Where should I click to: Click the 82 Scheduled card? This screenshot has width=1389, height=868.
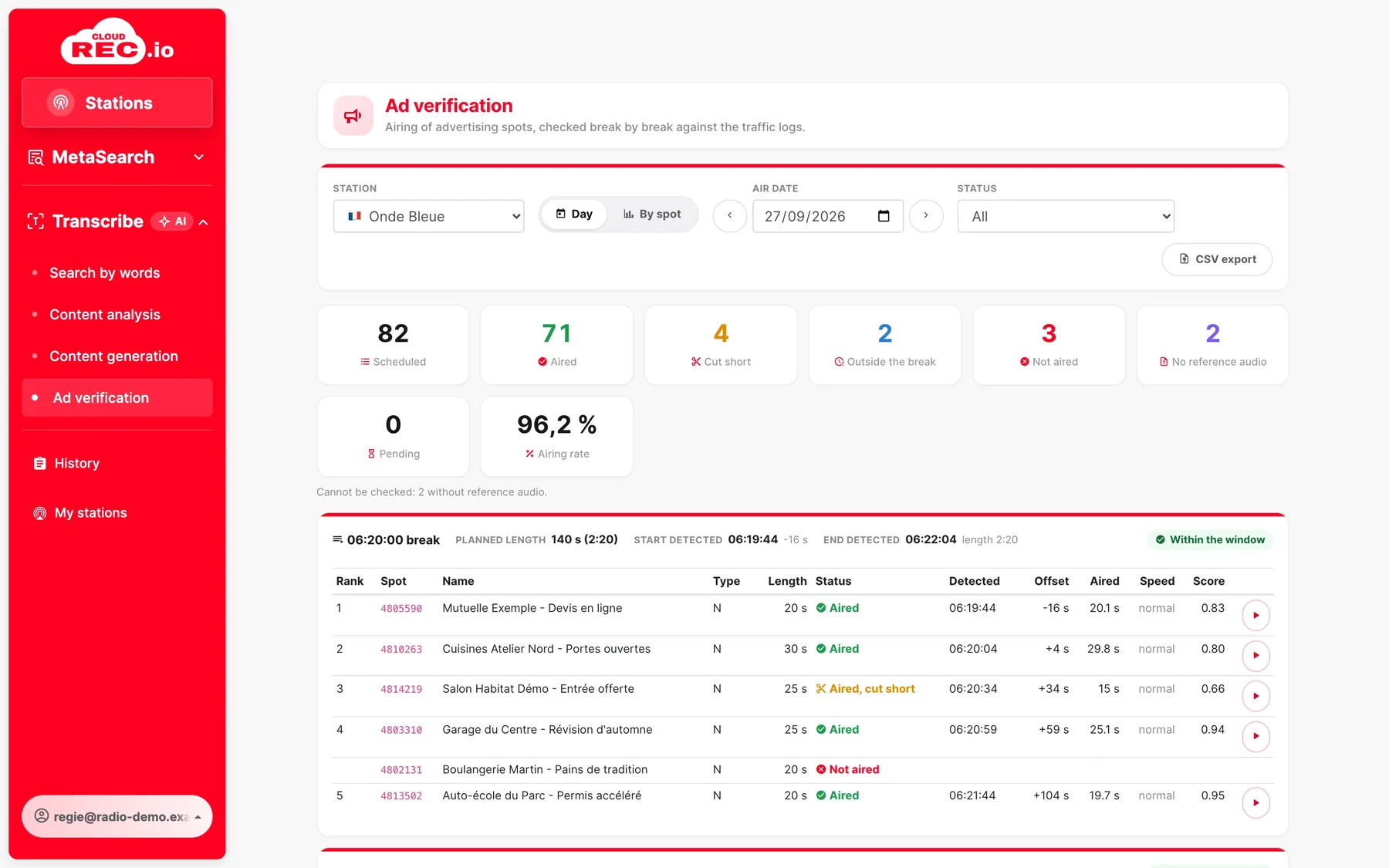click(x=393, y=345)
